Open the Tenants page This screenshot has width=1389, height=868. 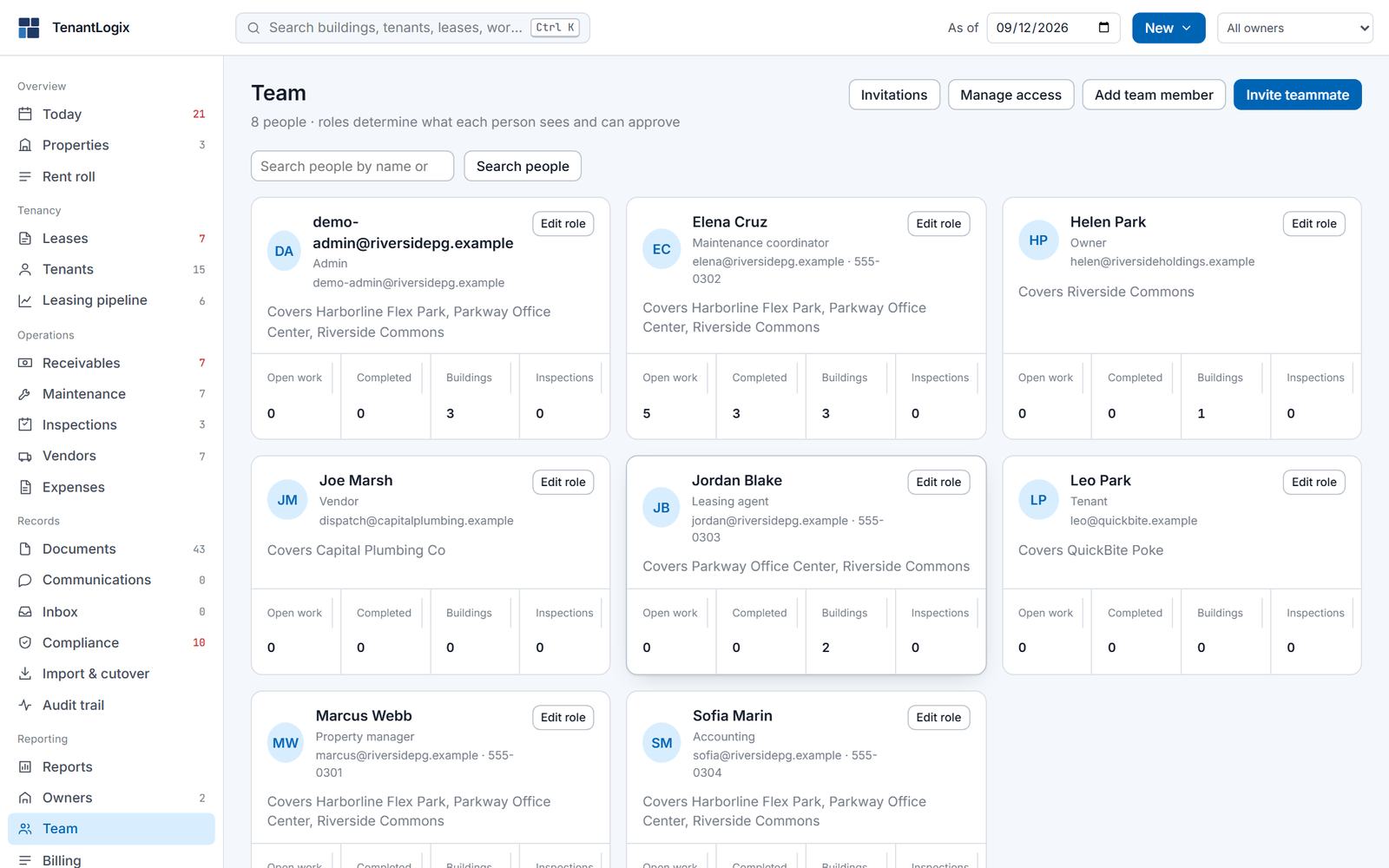[x=111, y=269]
